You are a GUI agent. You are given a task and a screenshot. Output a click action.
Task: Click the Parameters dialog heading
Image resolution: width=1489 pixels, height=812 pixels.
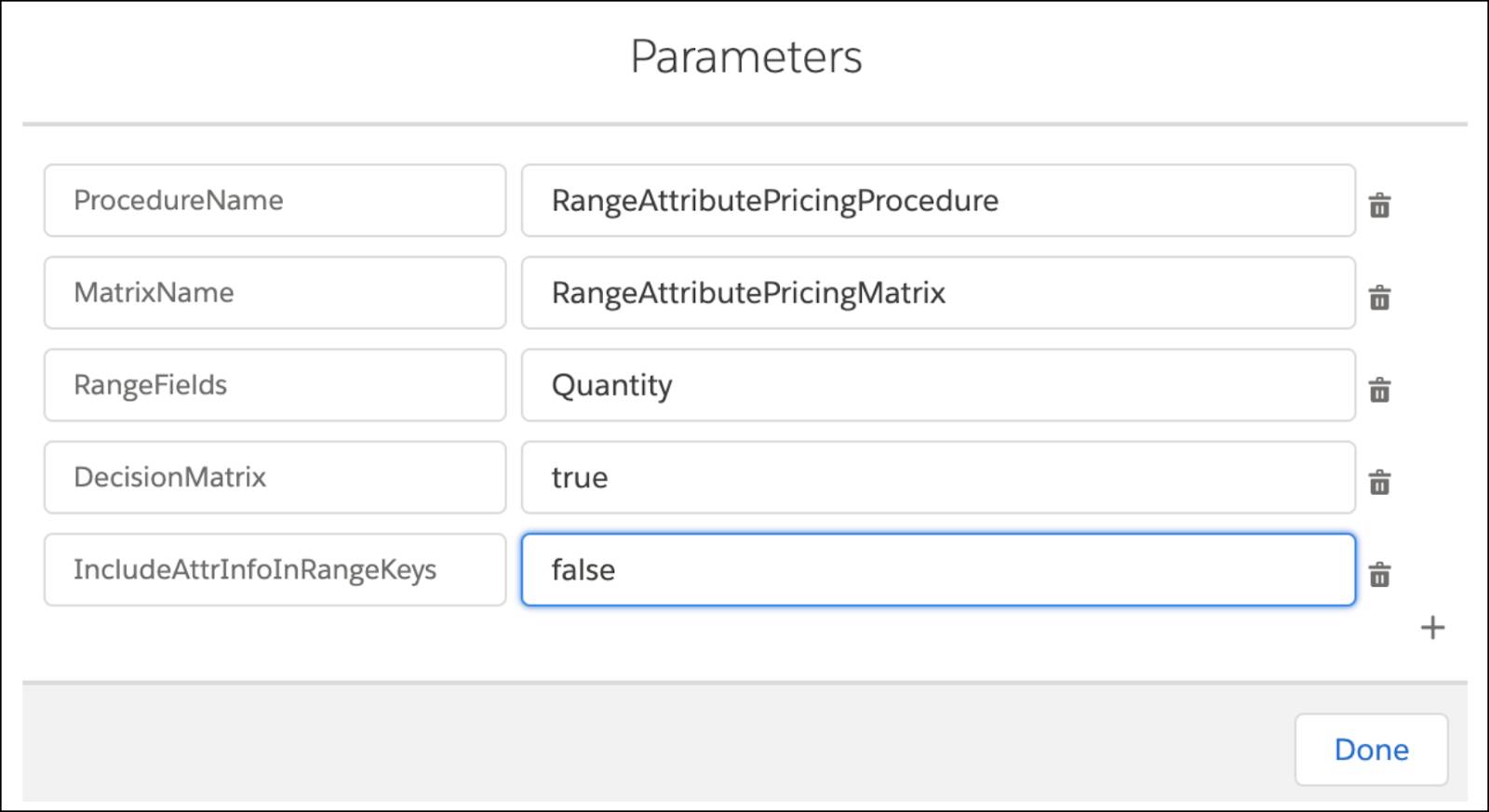[745, 57]
